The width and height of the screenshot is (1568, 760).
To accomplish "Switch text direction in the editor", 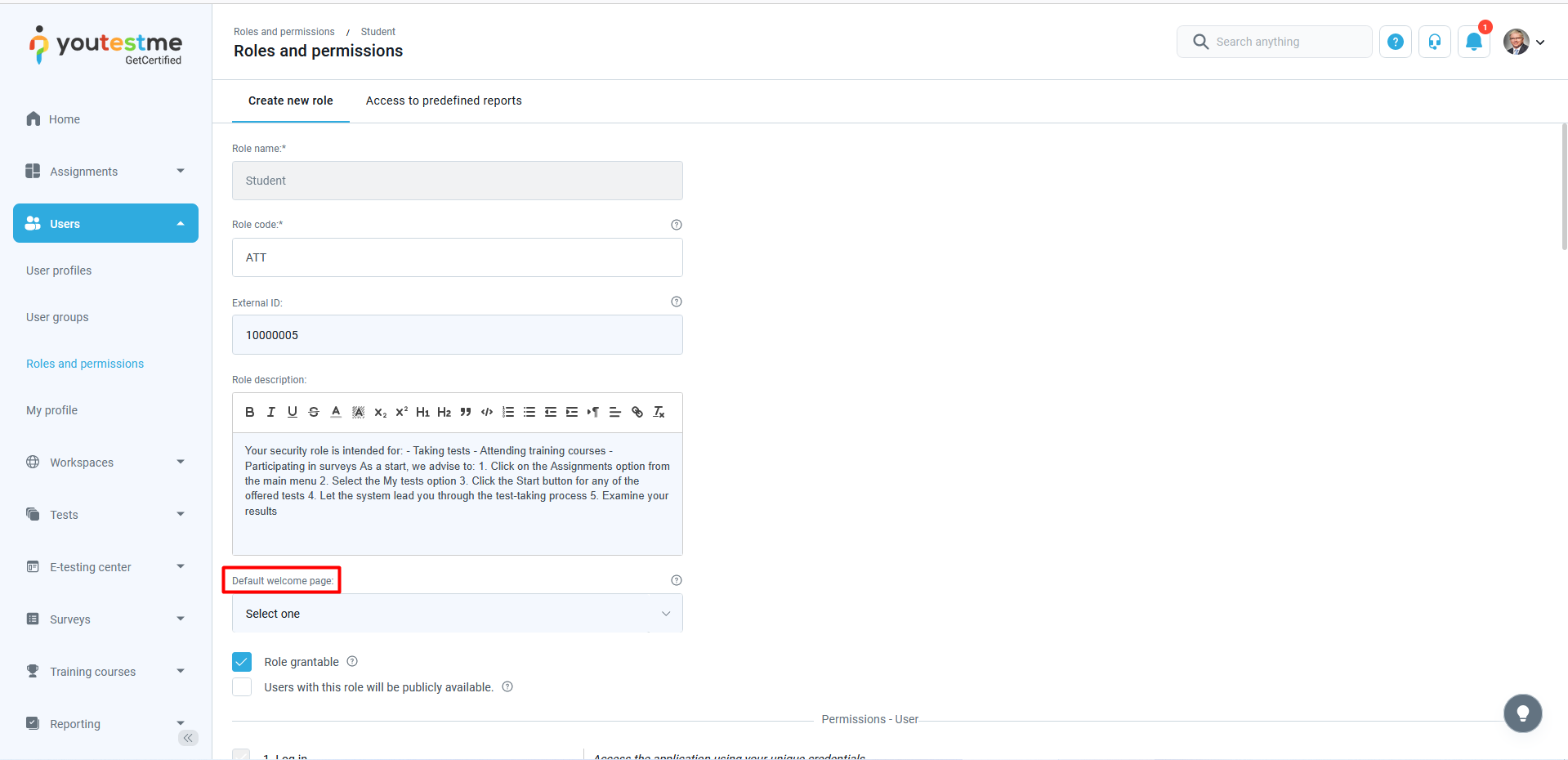I will pos(593,412).
